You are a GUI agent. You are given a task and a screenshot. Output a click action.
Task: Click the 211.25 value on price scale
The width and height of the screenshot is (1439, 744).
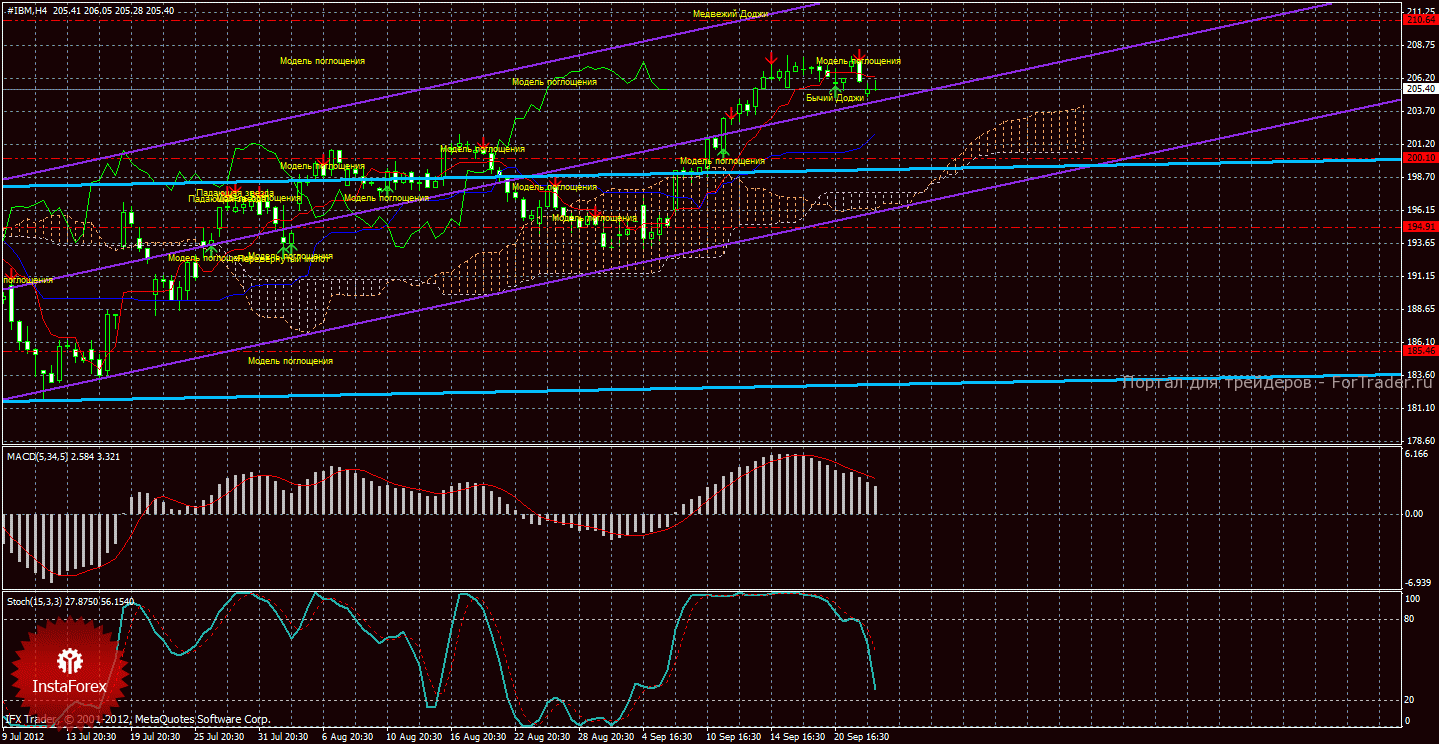click(x=1419, y=11)
